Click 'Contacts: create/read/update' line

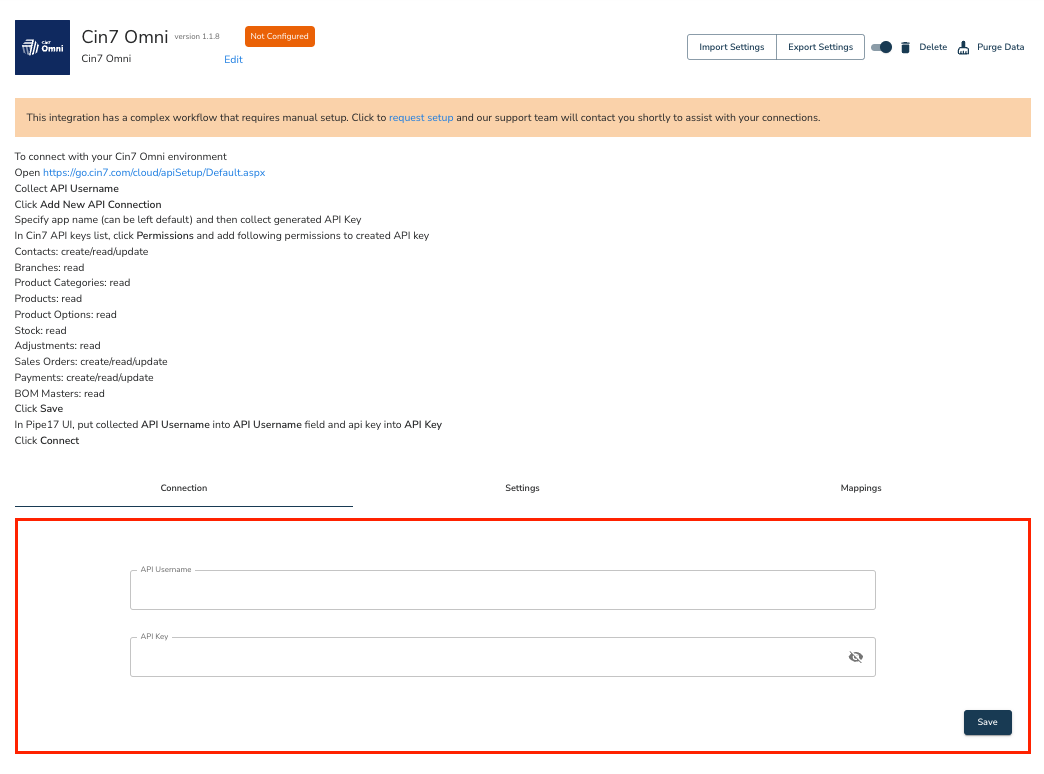[x=81, y=252]
